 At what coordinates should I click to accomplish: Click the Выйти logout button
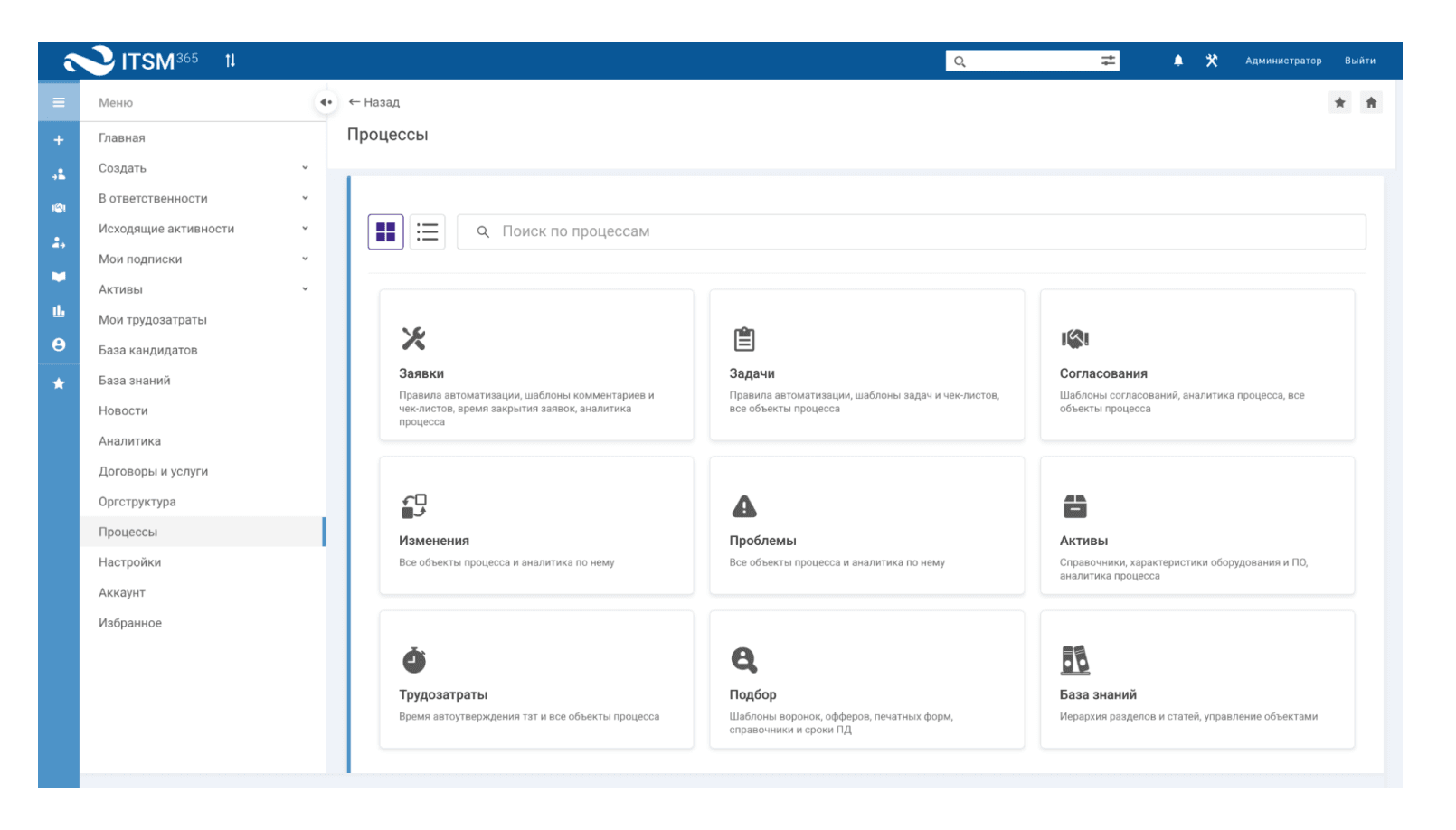pyautogui.click(x=1359, y=61)
